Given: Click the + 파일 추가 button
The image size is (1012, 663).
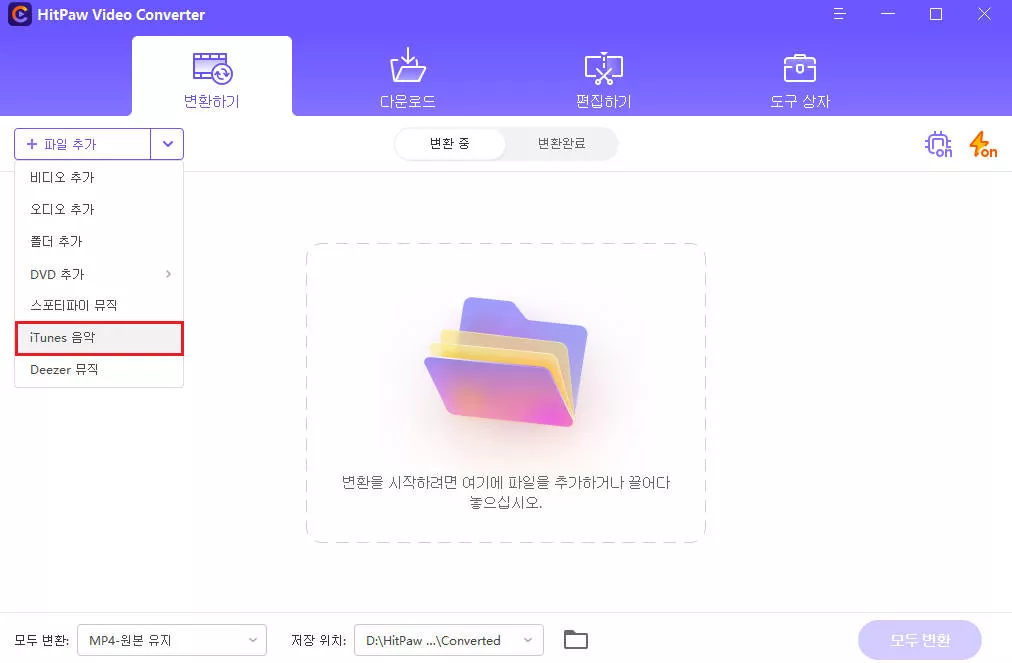Looking at the screenshot, I should click(83, 144).
